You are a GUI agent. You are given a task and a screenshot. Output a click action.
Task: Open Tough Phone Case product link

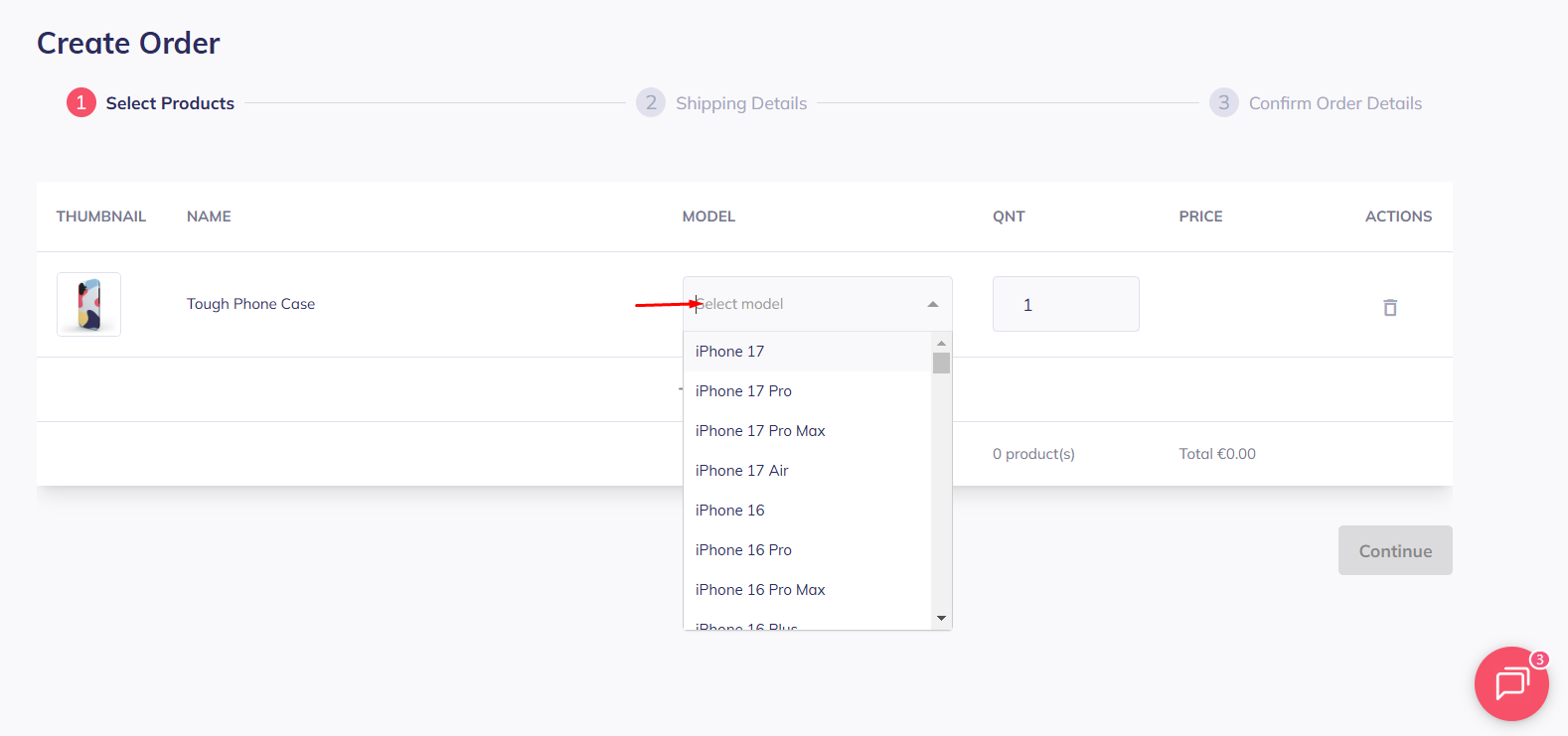(x=250, y=304)
